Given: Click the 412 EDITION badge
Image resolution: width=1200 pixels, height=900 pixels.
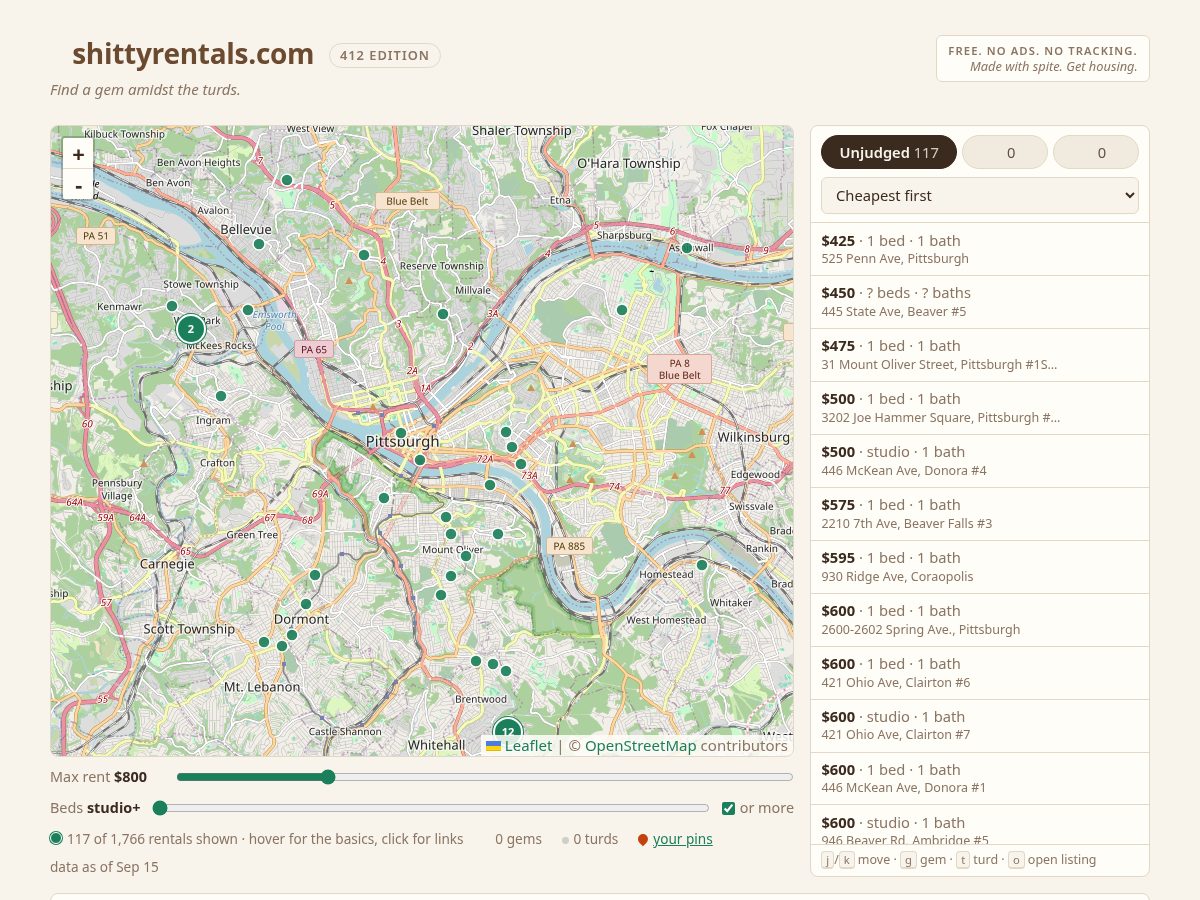Looking at the screenshot, I should [385, 55].
